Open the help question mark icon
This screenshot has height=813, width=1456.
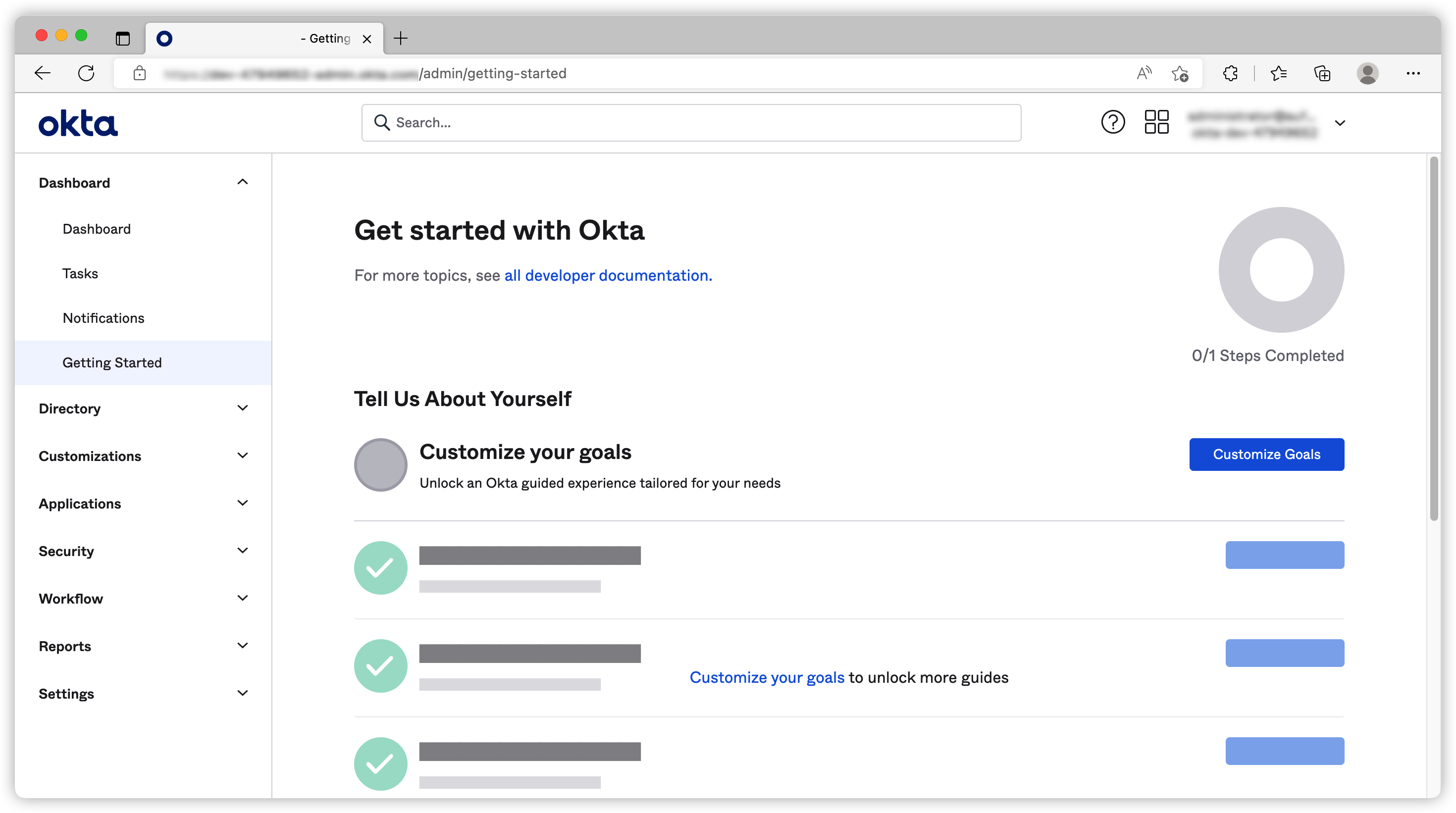click(x=1112, y=122)
